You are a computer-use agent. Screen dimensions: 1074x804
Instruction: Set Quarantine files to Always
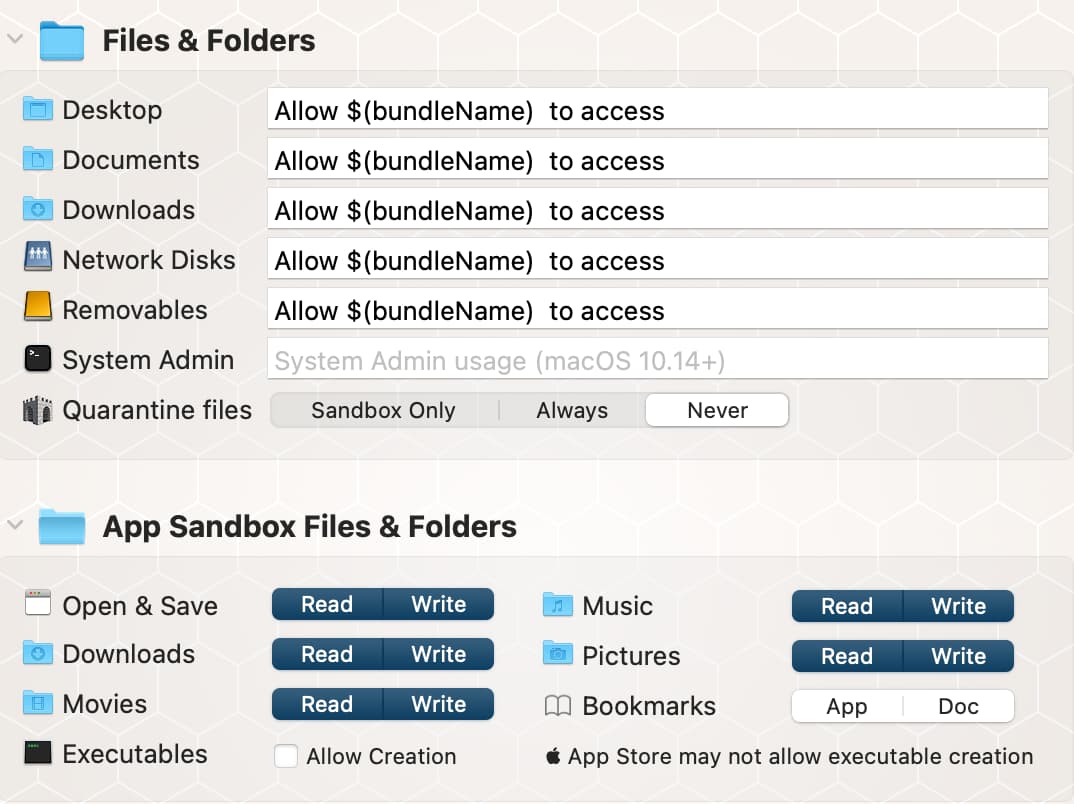[572, 410]
